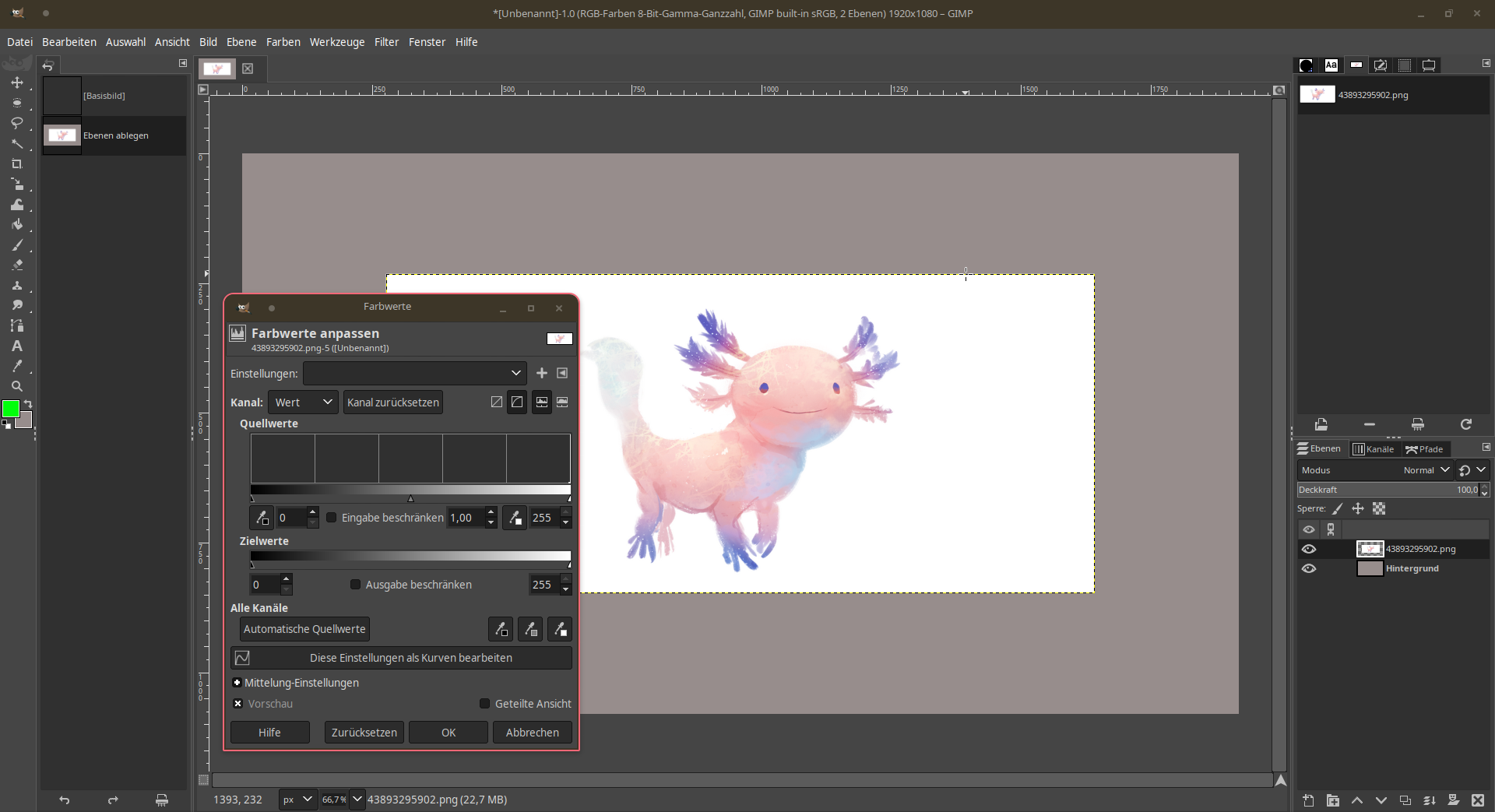Select the Paintbrush tool
The image size is (1495, 812).
[x=17, y=245]
